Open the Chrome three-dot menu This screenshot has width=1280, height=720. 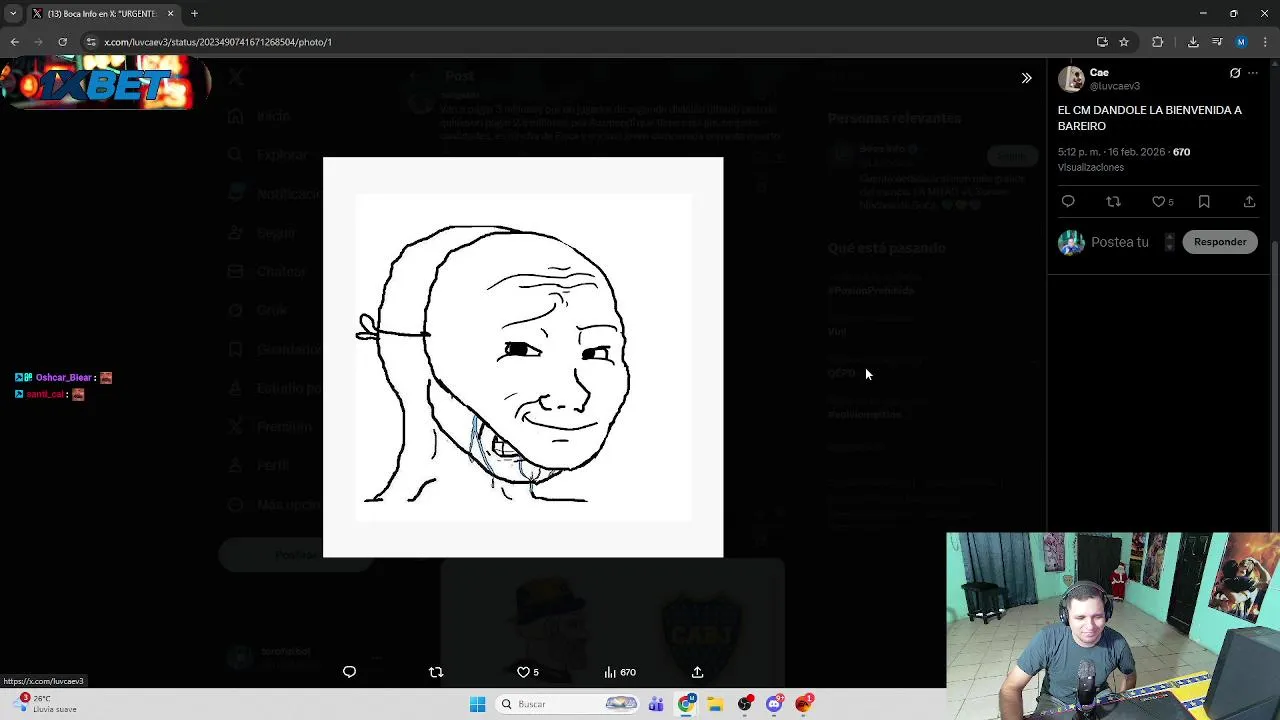[1265, 42]
